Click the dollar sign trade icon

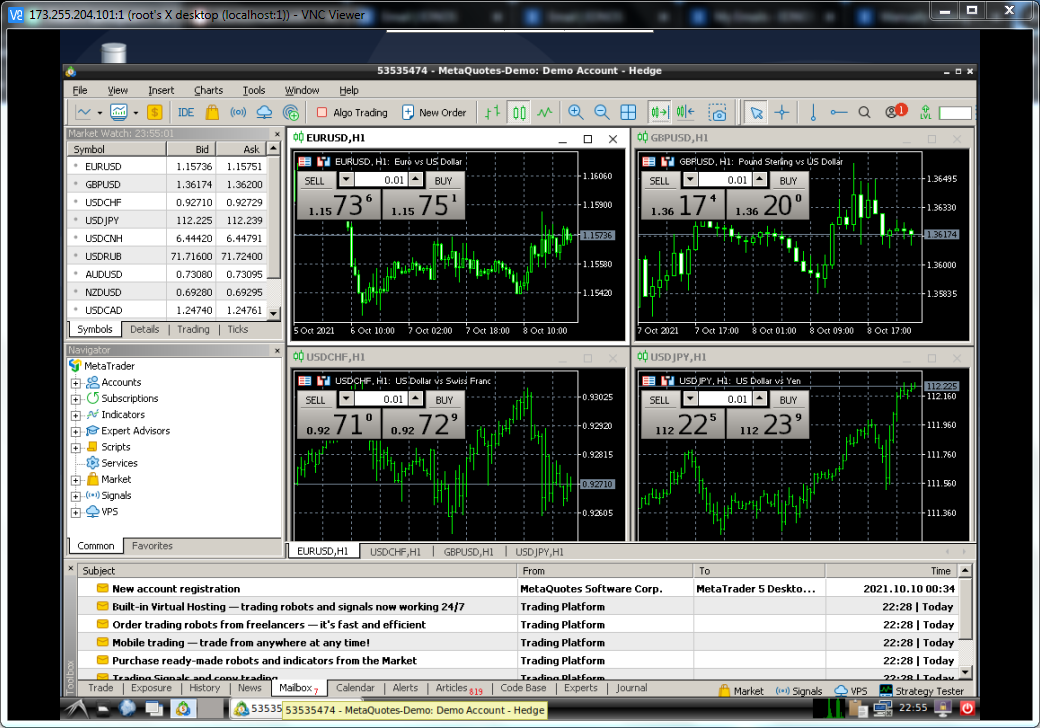(x=155, y=113)
